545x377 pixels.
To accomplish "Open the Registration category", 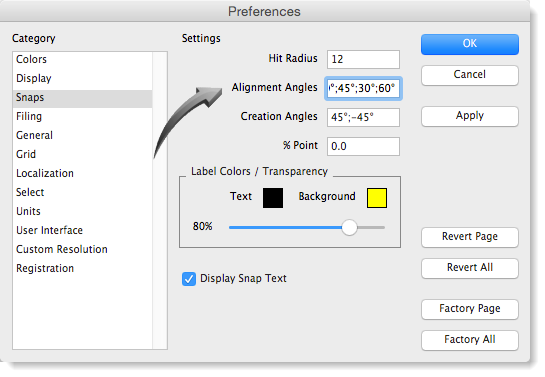I will point(82,268).
